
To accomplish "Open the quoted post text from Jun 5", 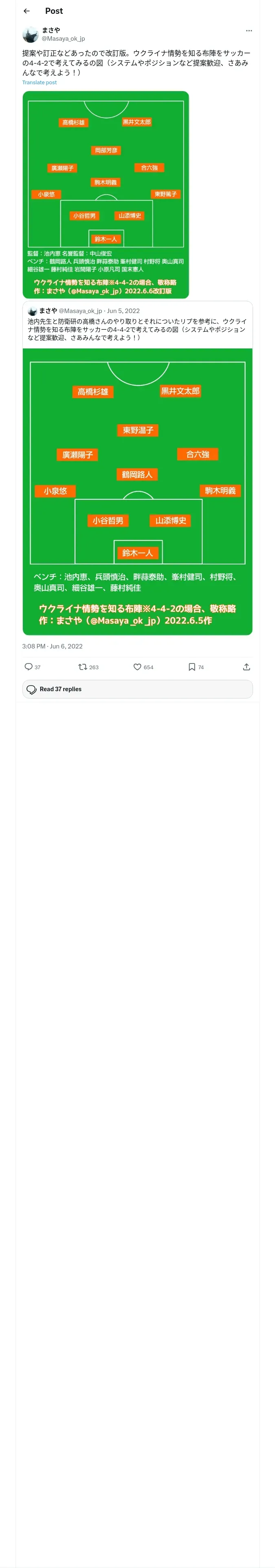I will (137, 329).
